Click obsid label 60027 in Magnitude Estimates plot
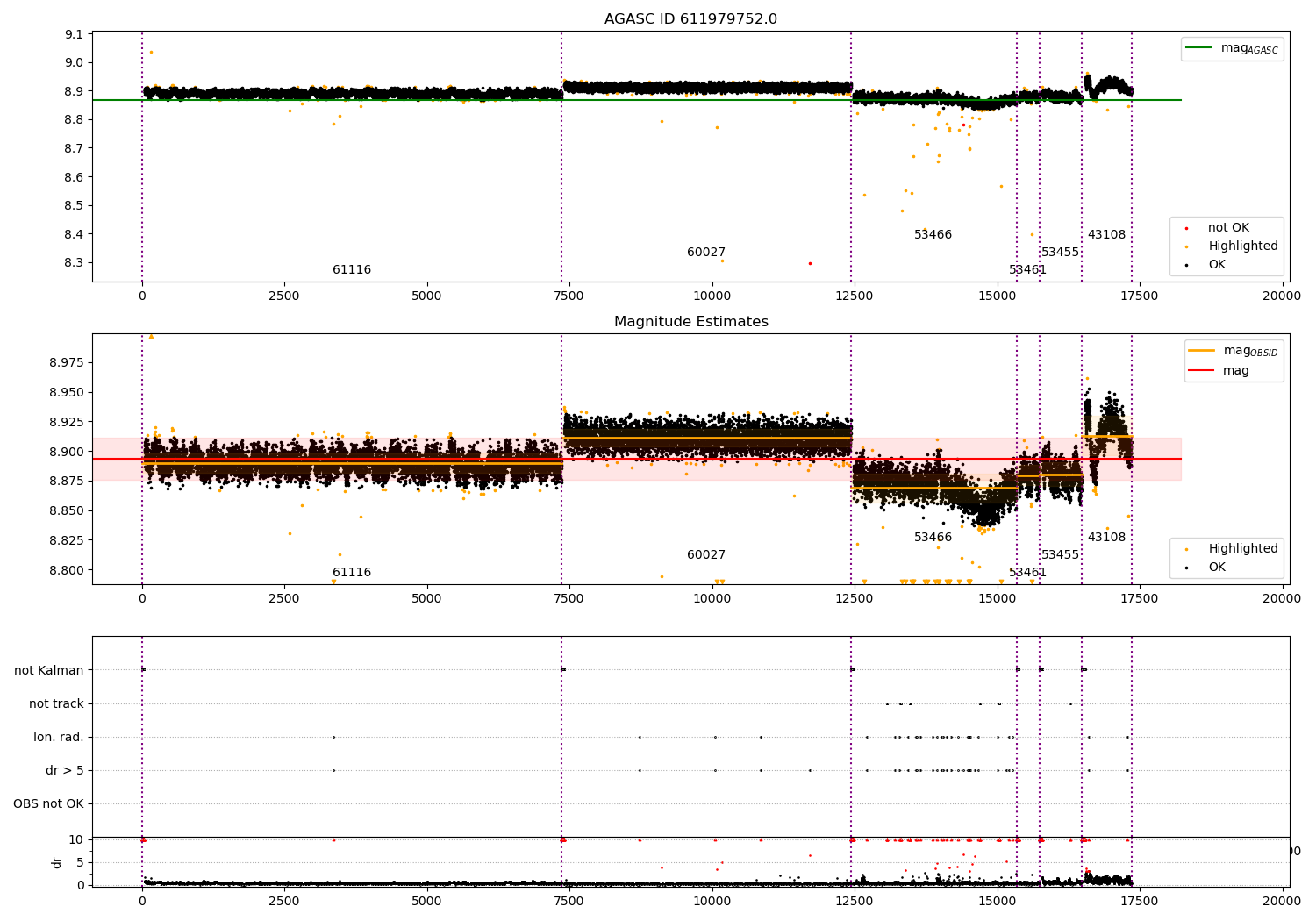Image resolution: width=1316 pixels, height=921 pixels. 706,555
